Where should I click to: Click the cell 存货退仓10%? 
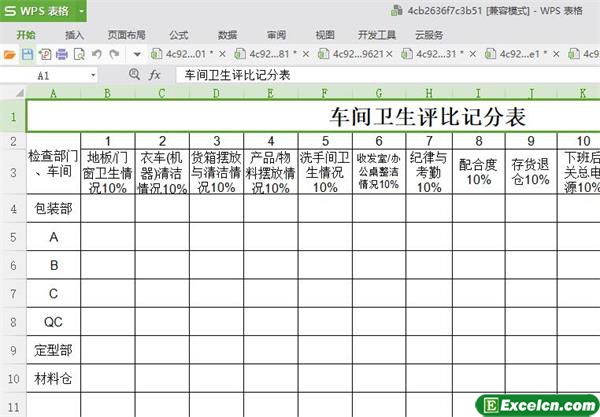coord(531,172)
